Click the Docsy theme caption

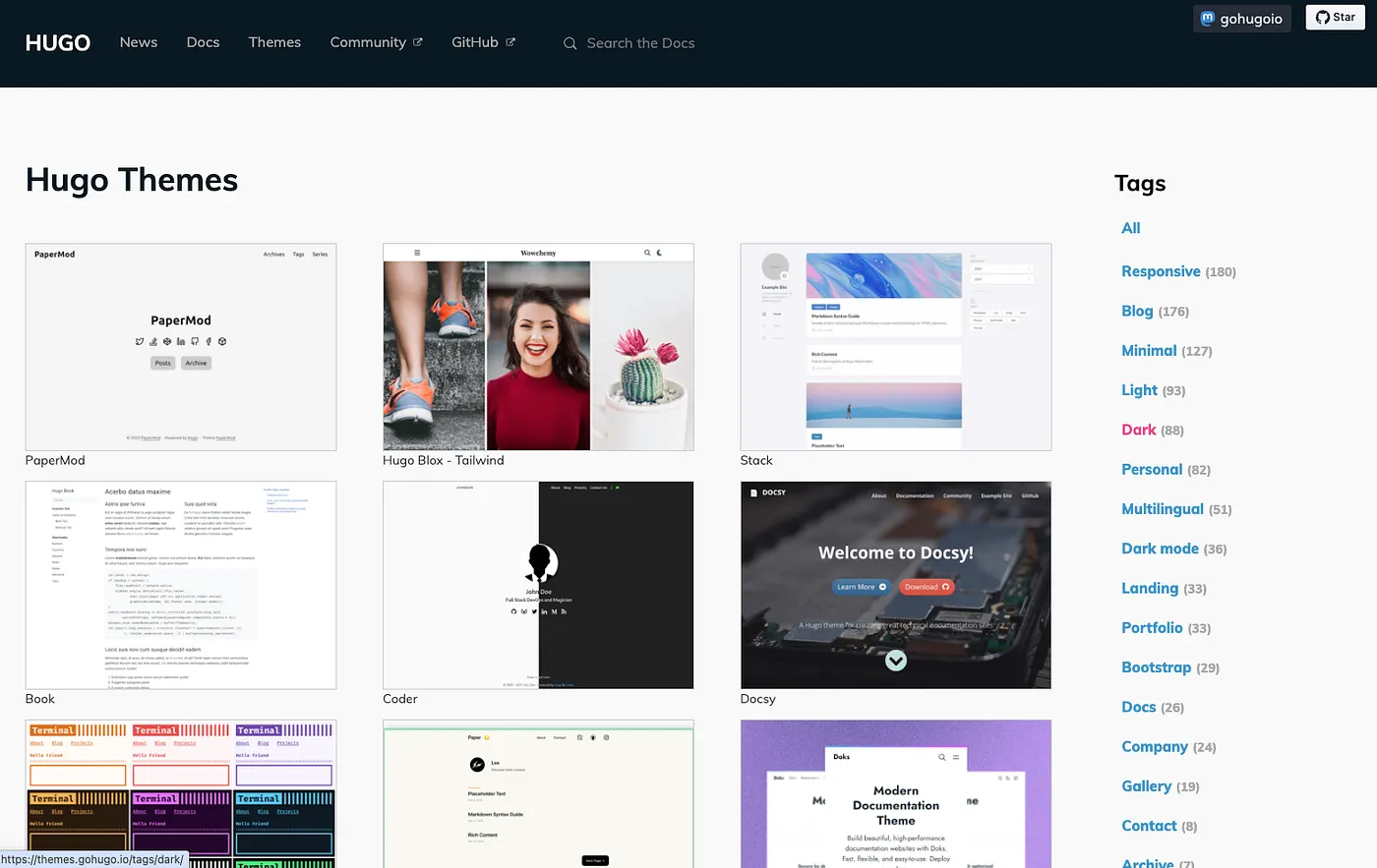(758, 699)
